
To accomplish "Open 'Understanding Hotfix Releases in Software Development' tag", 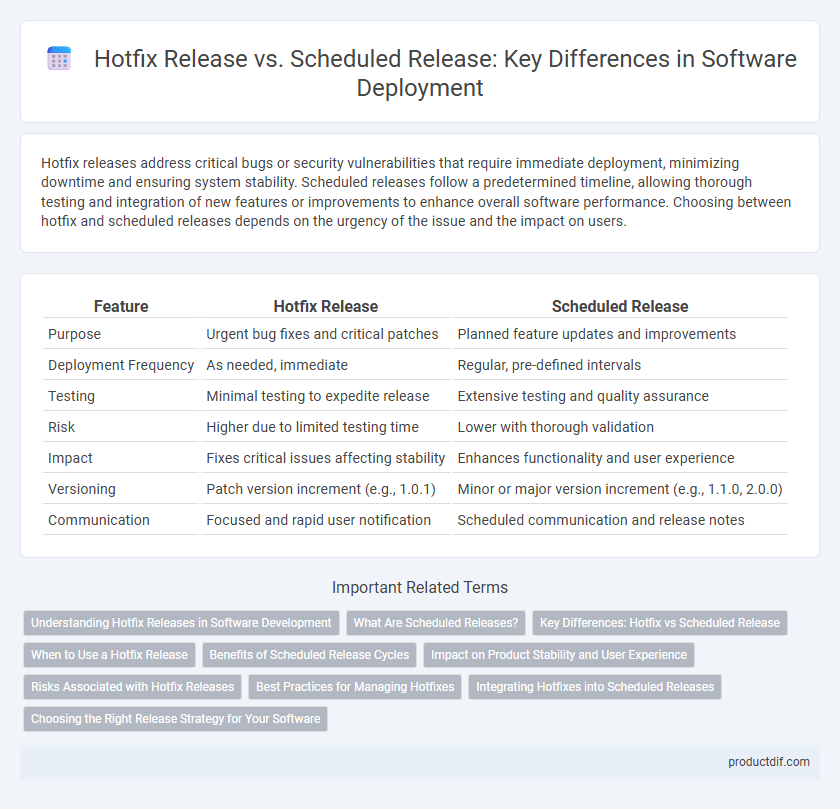I will point(181,623).
